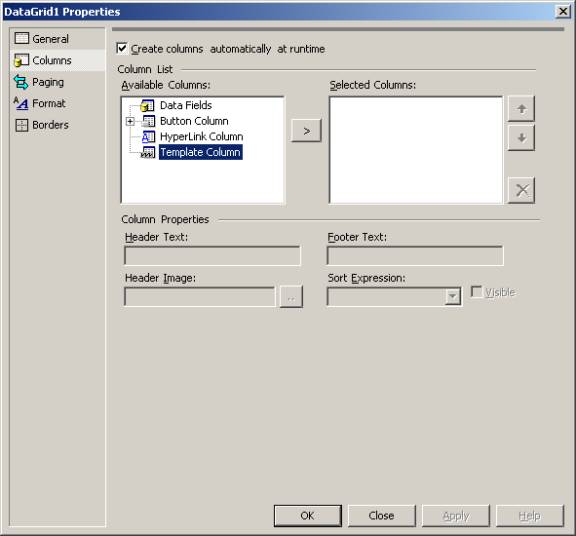Expand the Button Column tree node

pos(130,121)
